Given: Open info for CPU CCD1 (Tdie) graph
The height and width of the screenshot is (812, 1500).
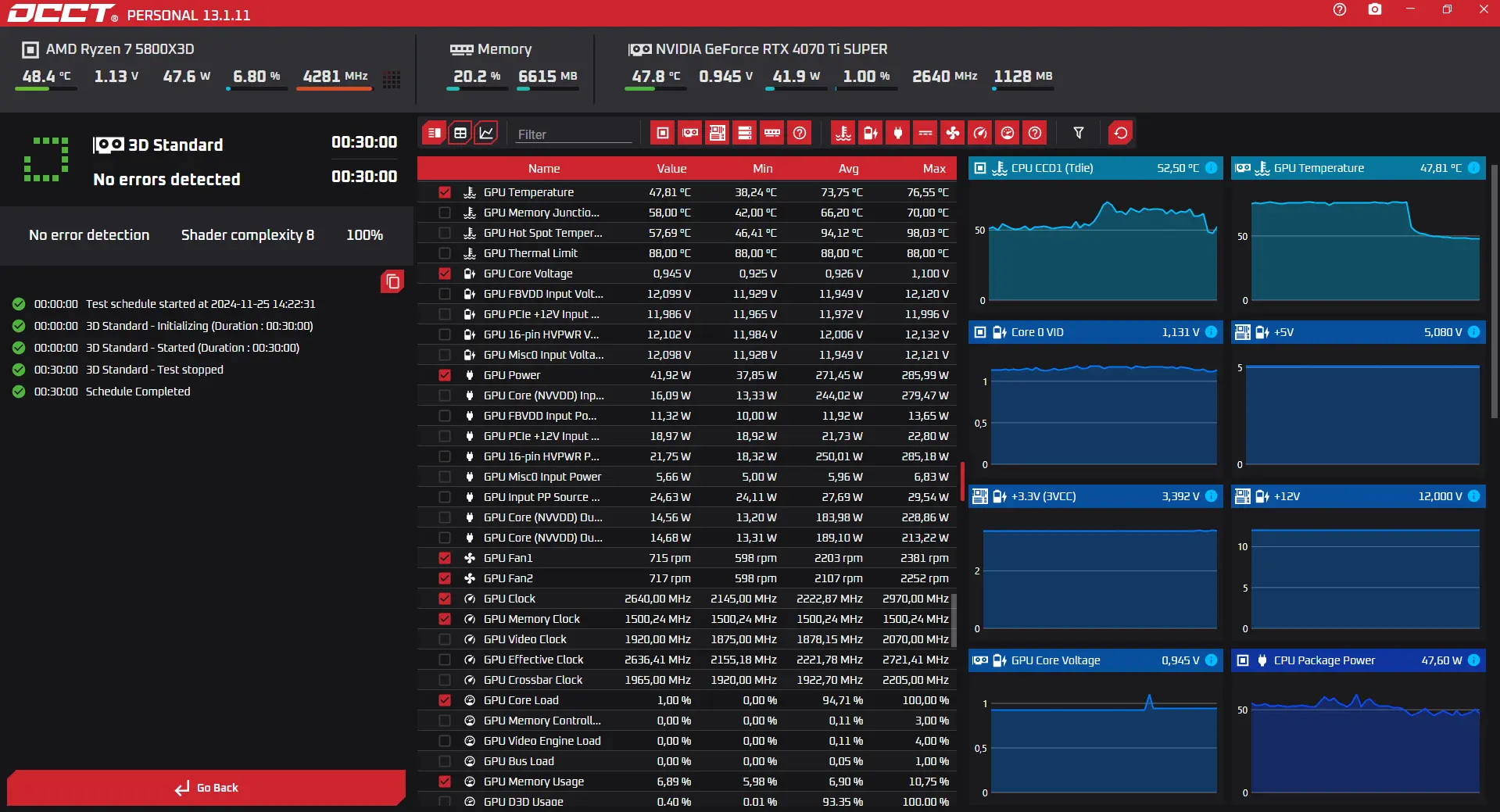Looking at the screenshot, I should coord(1211,168).
